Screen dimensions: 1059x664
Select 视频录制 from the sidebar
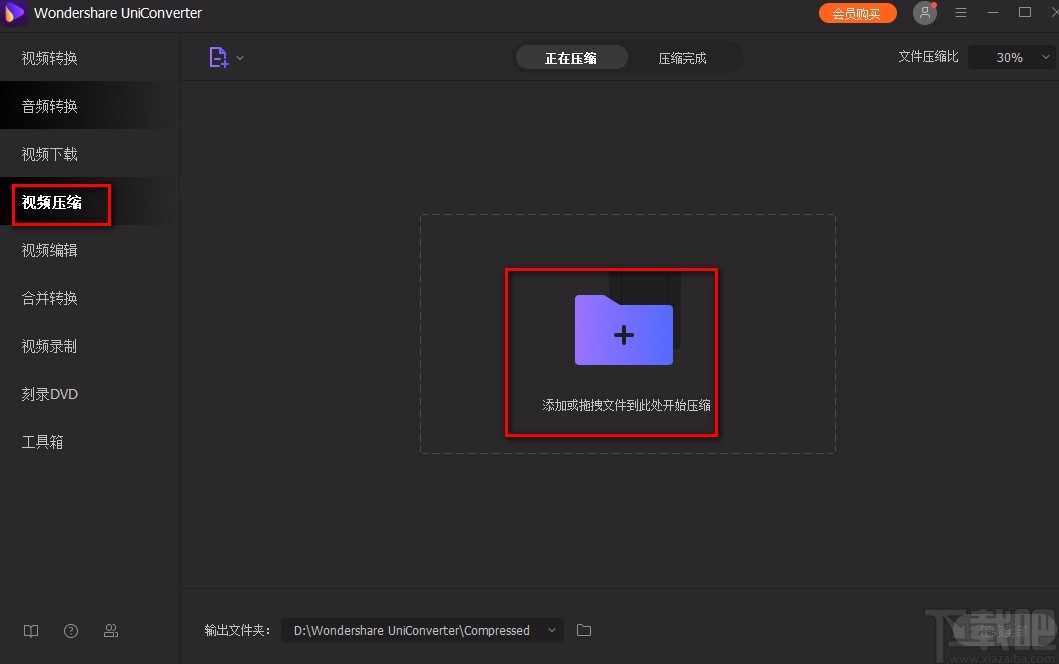tap(49, 345)
